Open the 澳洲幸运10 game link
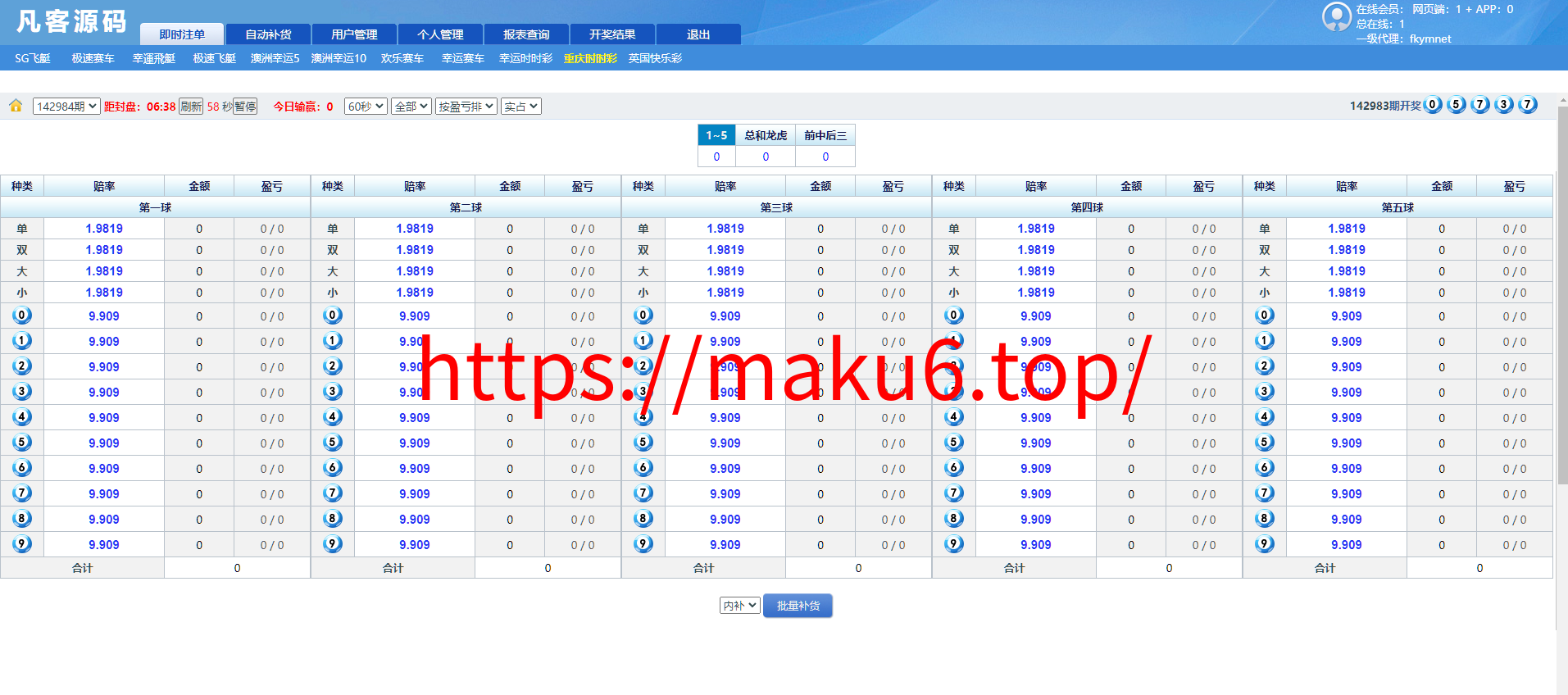 339,58
